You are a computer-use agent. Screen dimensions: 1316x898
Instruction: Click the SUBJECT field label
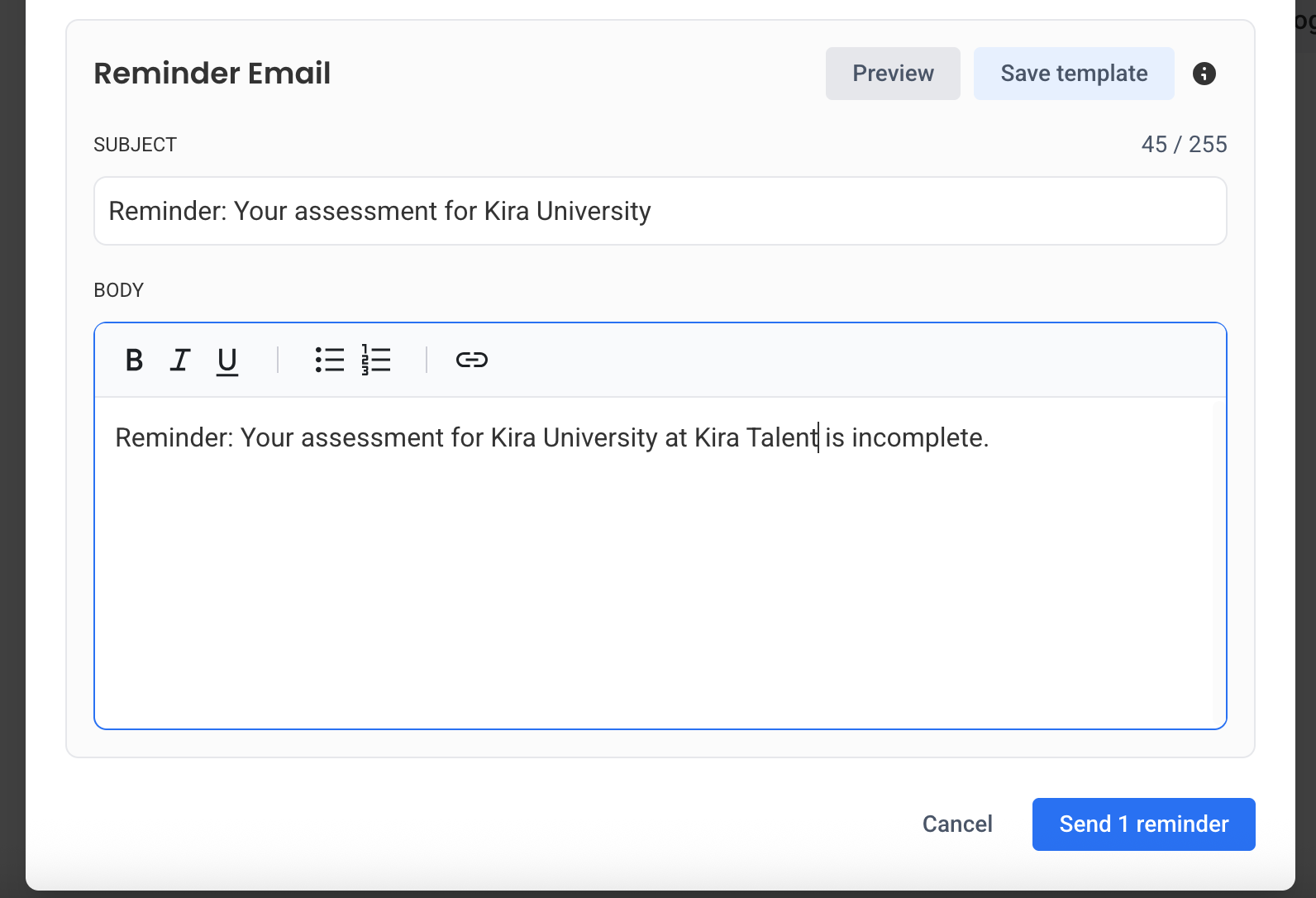[136, 145]
